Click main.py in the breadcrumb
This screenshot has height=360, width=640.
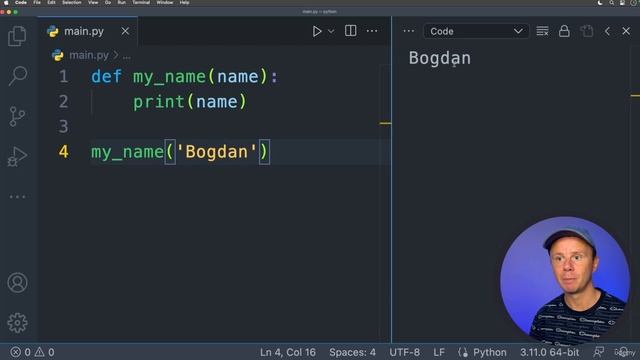click(89, 55)
